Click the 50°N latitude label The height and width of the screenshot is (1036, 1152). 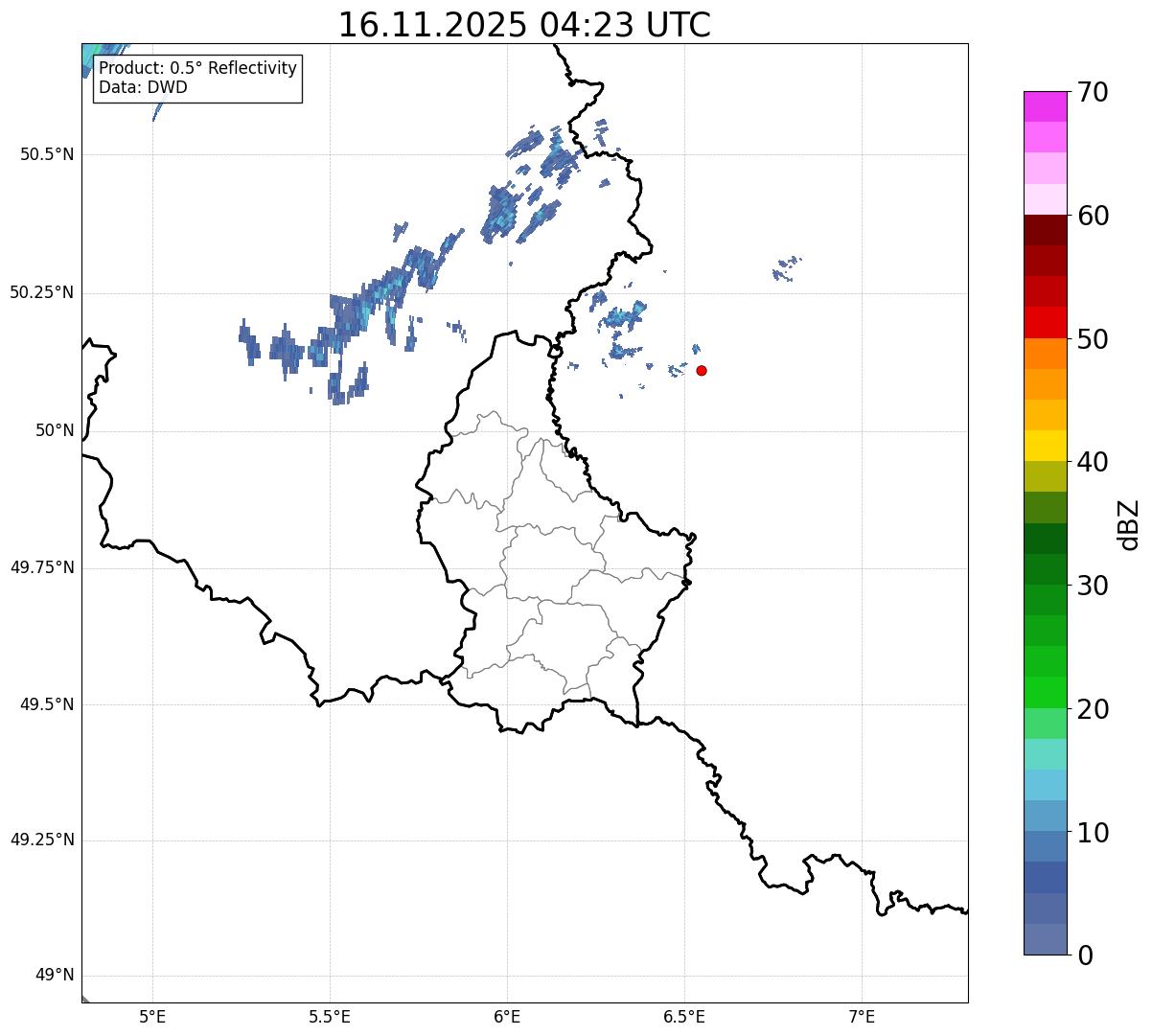point(55,430)
